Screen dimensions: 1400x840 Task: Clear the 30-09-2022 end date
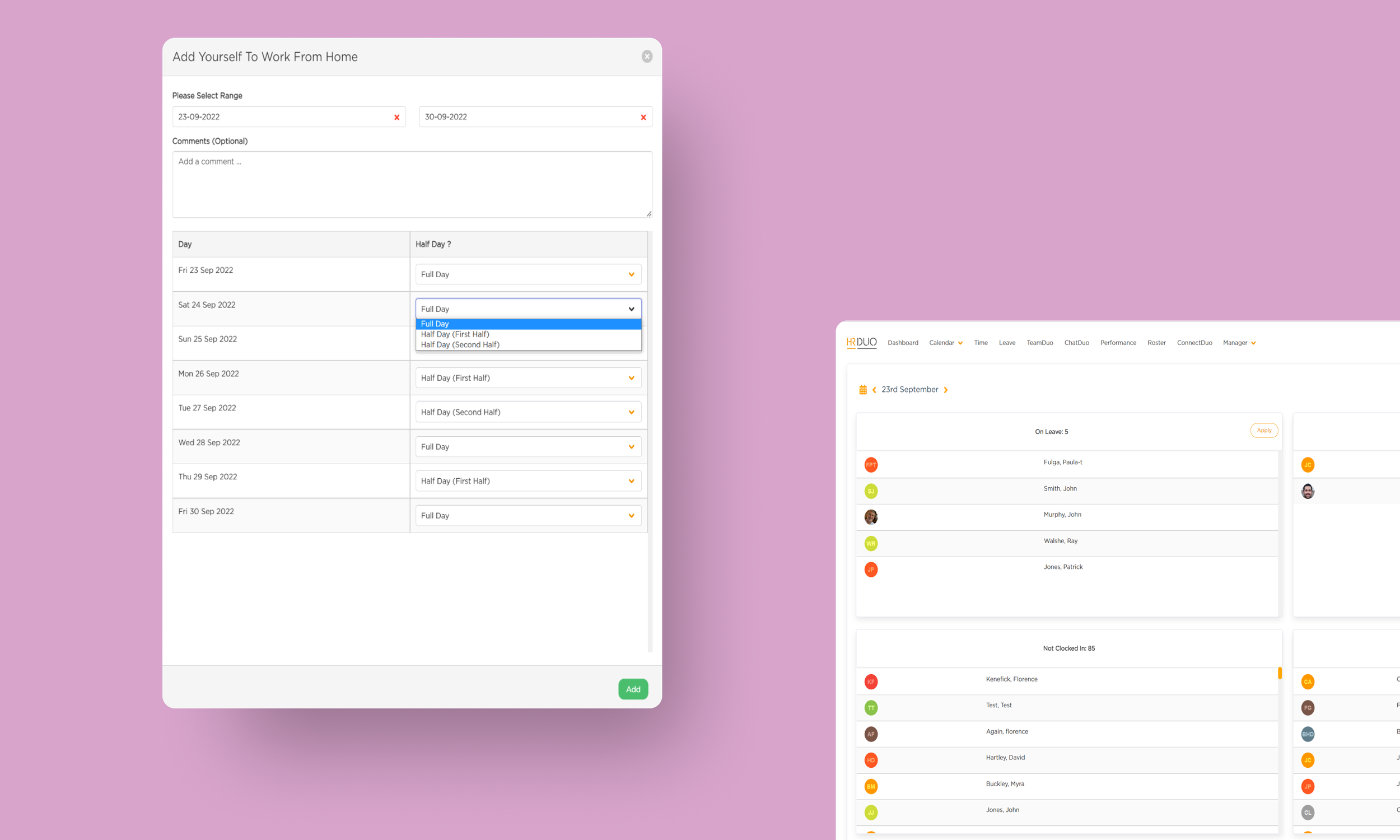643,117
